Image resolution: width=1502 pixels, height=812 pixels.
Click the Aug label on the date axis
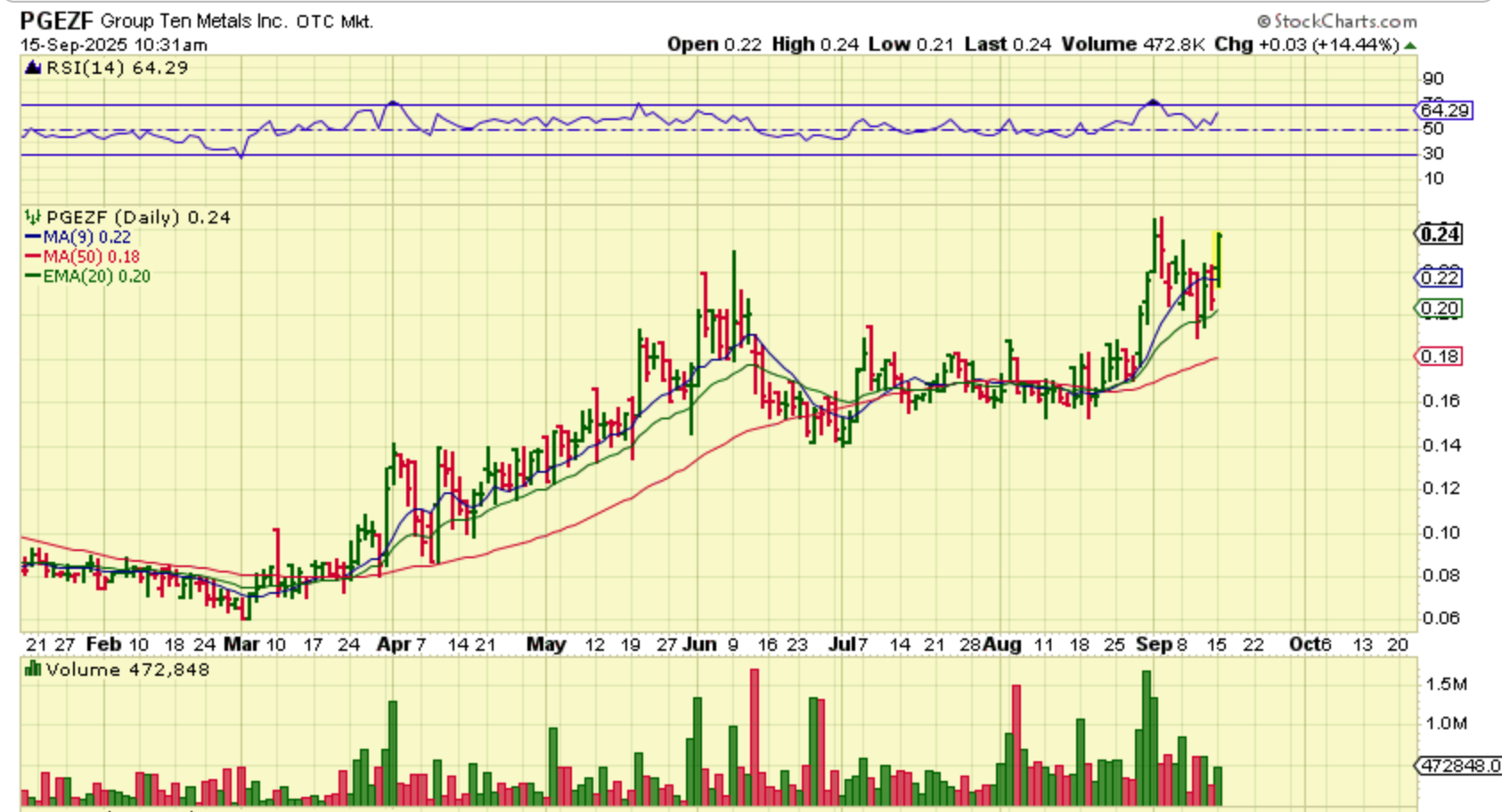pos(1002,645)
